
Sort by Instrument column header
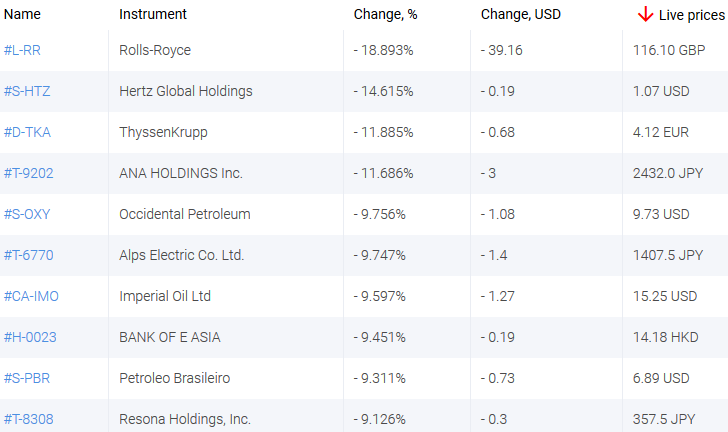152,14
